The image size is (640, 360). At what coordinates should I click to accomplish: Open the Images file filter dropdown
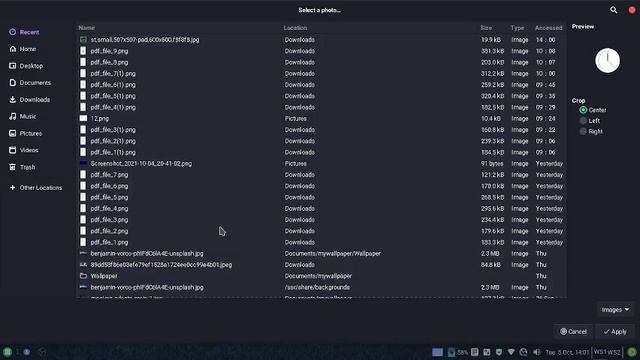point(616,310)
